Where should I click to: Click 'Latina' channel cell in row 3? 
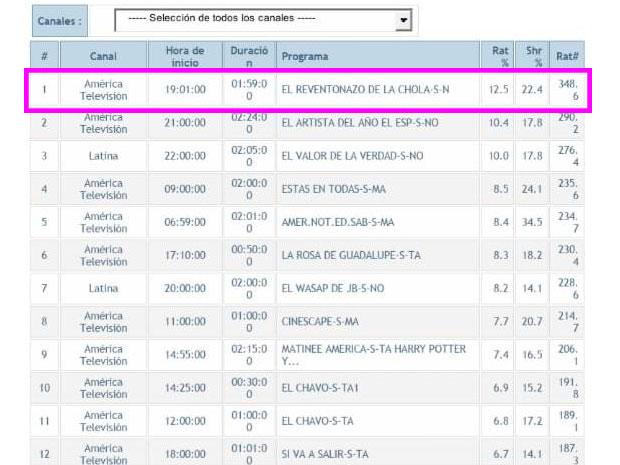point(103,156)
